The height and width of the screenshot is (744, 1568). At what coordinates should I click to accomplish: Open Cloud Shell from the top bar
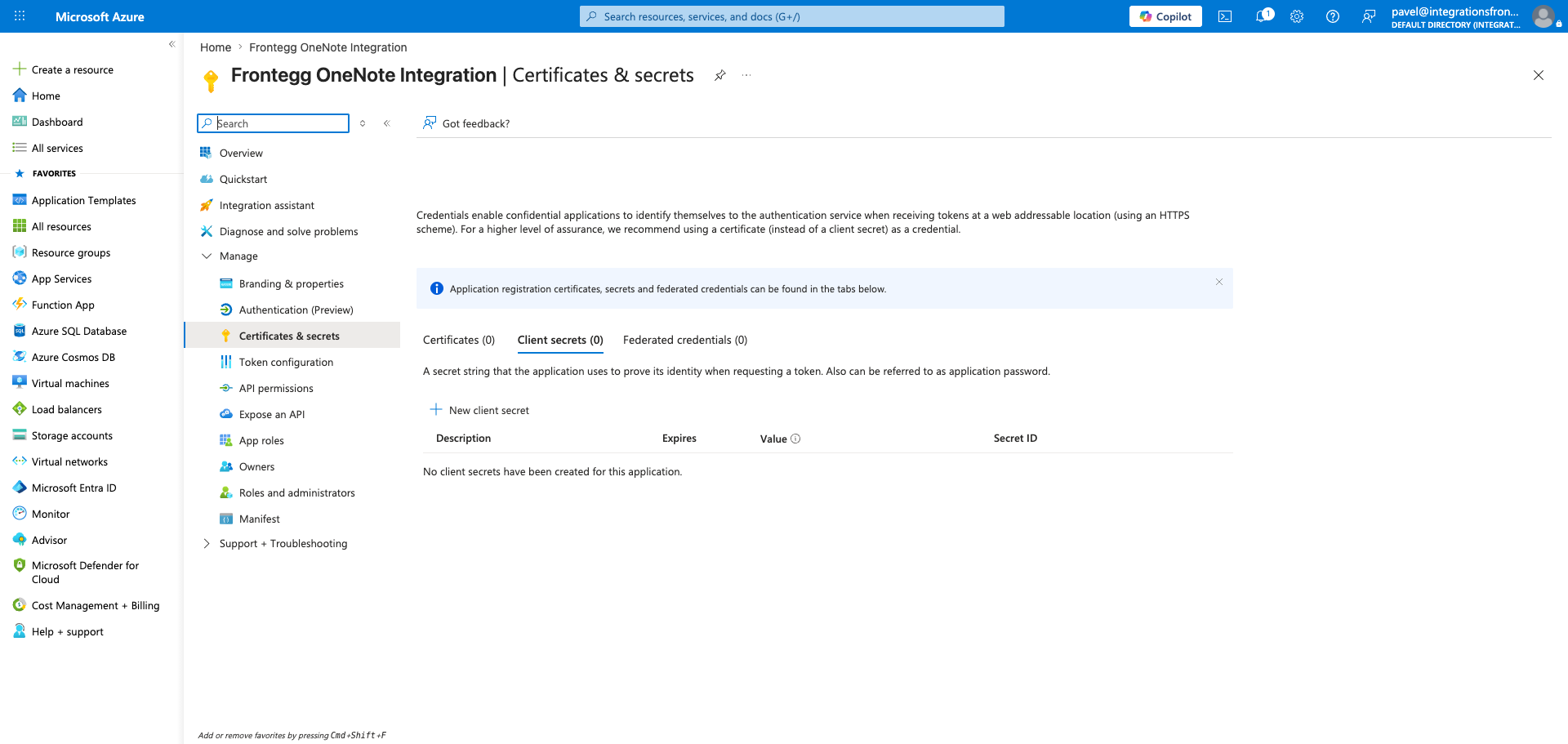click(x=1225, y=16)
